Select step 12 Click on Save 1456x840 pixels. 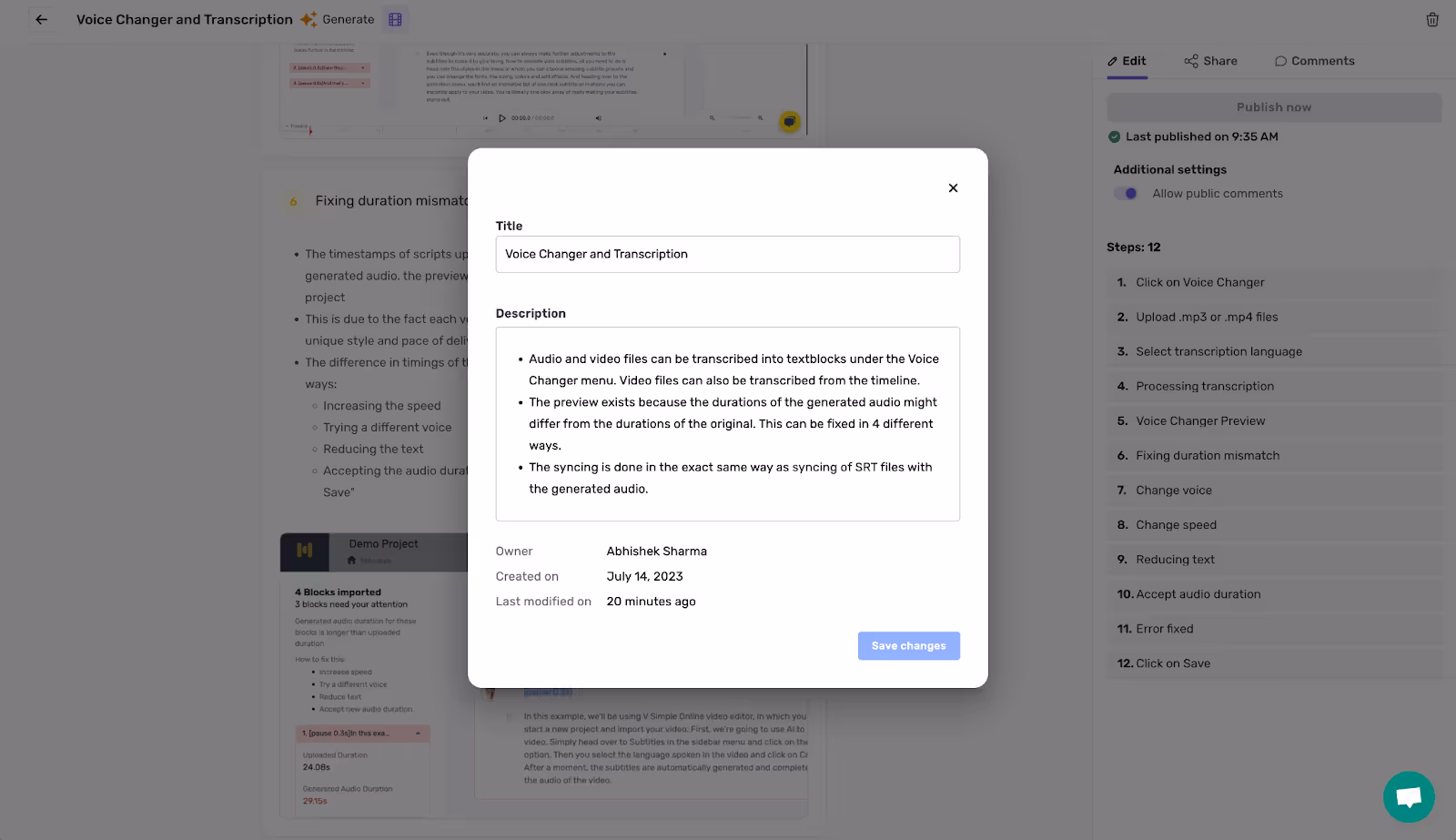1274,663
